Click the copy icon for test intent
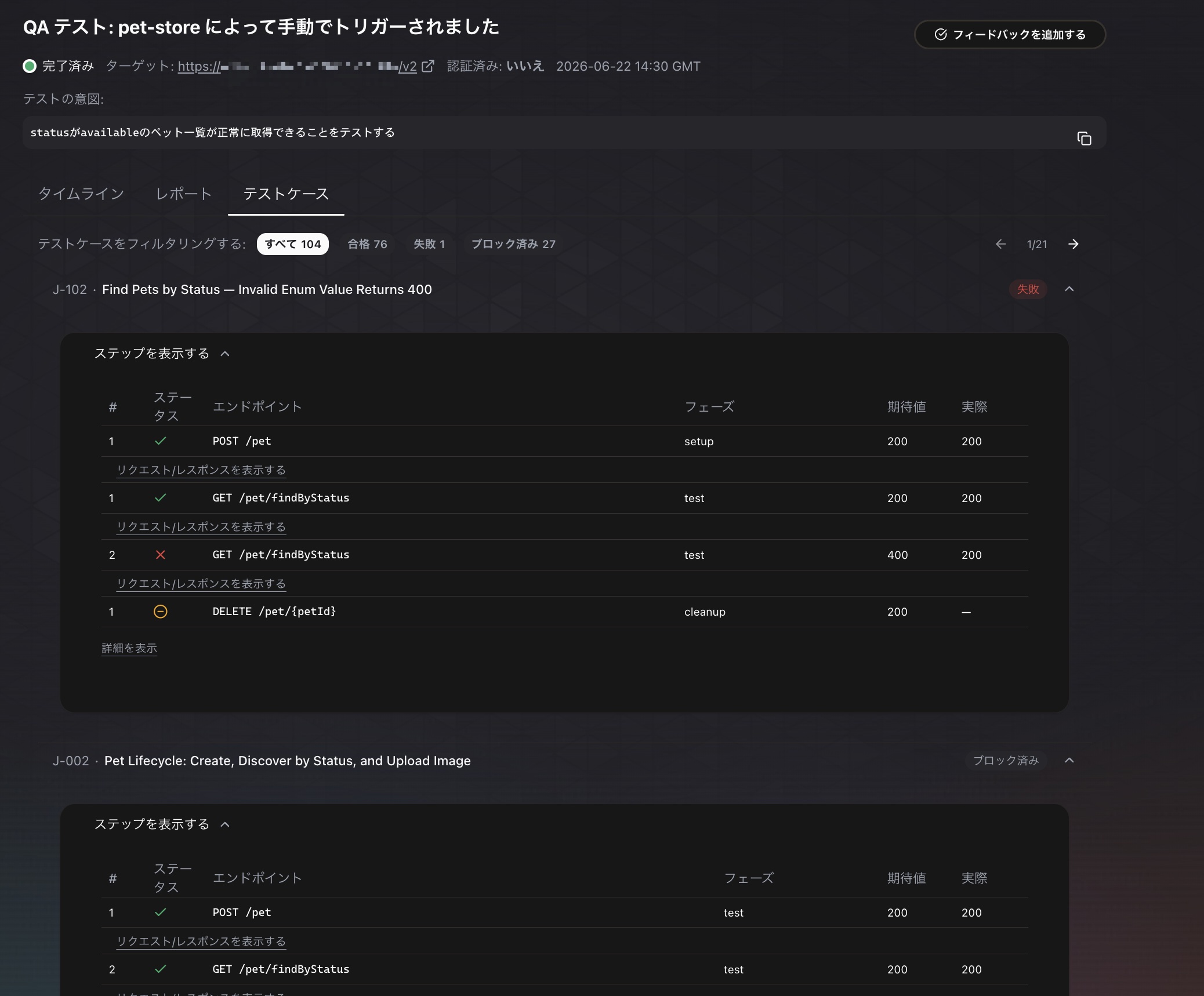Screen dimensions: 1204x996 tap(1084, 139)
